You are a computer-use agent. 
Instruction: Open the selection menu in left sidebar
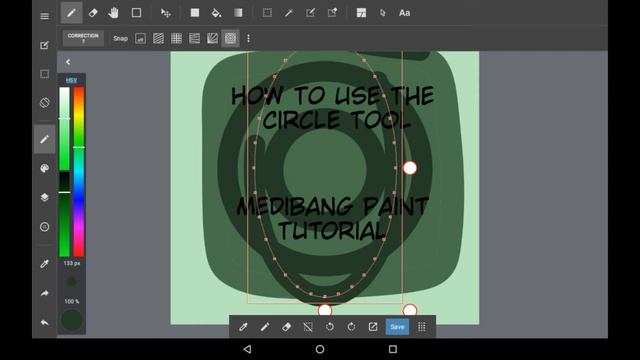click(x=44, y=74)
